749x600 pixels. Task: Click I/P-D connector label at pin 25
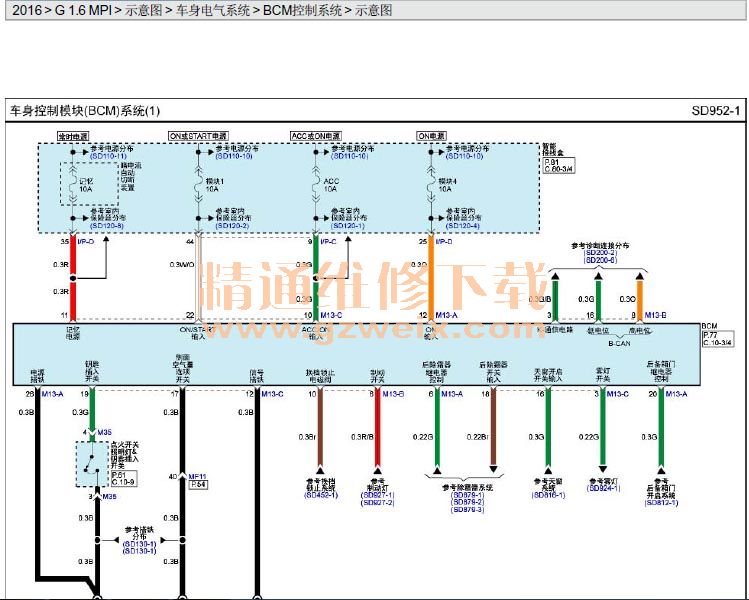click(444, 242)
